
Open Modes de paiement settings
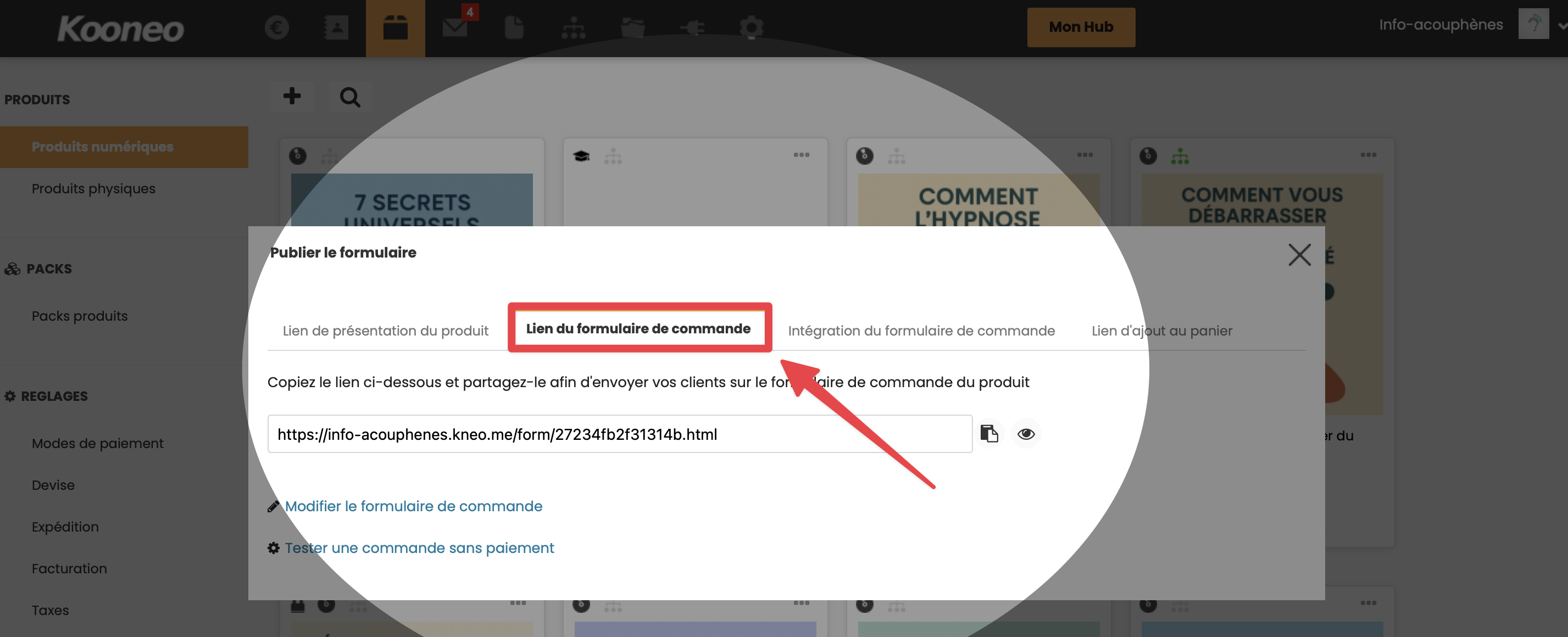click(x=97, y=444)
